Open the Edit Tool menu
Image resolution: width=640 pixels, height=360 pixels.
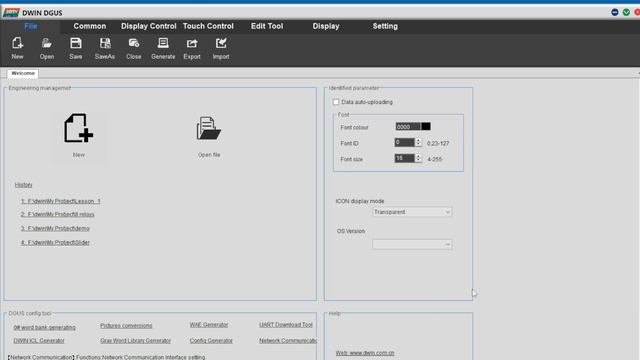point(267,26)
